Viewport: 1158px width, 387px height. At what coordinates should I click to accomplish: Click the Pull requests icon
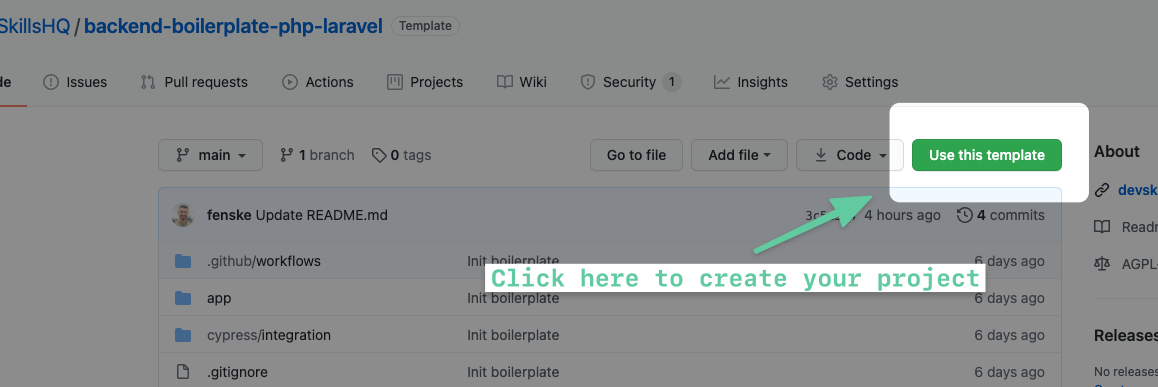[148, 82]
